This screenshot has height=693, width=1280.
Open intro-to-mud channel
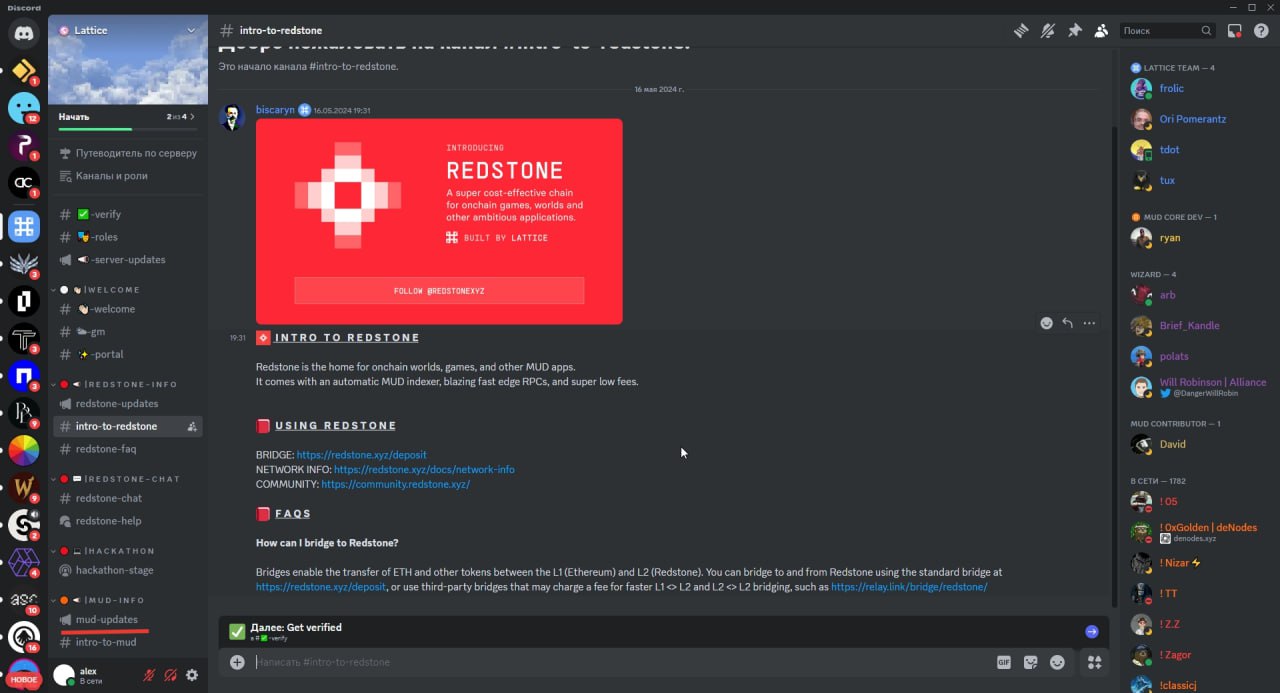[x=128, y=642]
